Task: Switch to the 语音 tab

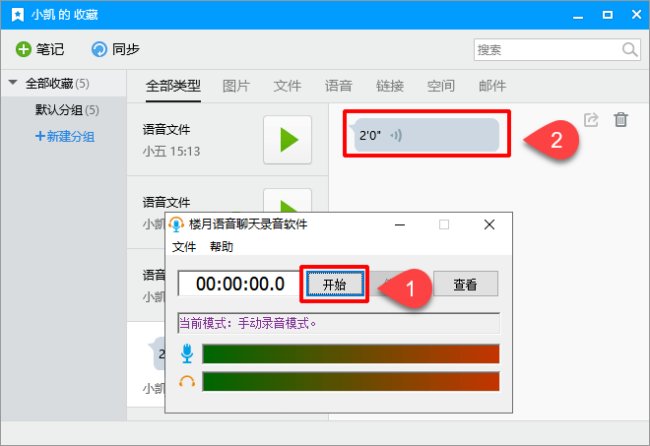Action: click(339, 86)
